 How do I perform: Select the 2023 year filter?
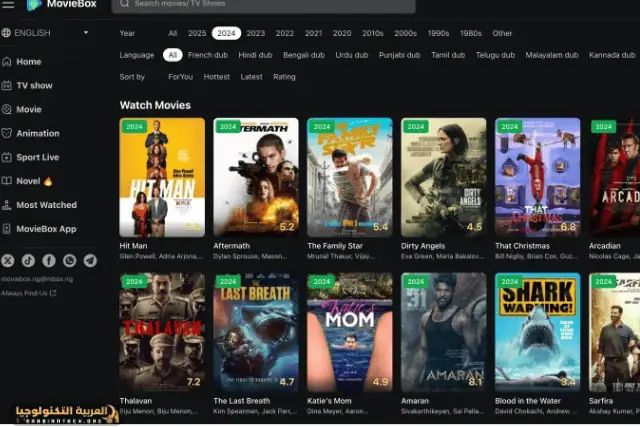[256, 33]
